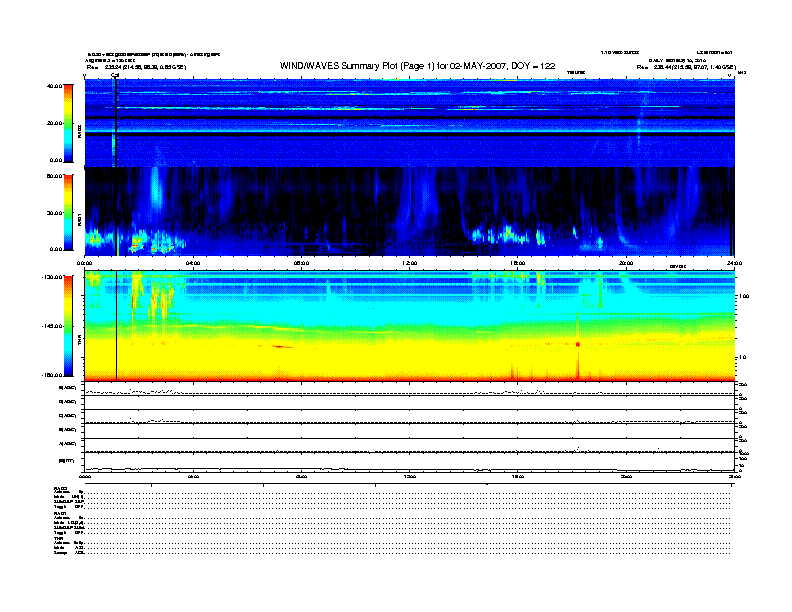Click the black calibration line in RAD2 spectrogram
The image size is (792, 612).
coord(116,123)
